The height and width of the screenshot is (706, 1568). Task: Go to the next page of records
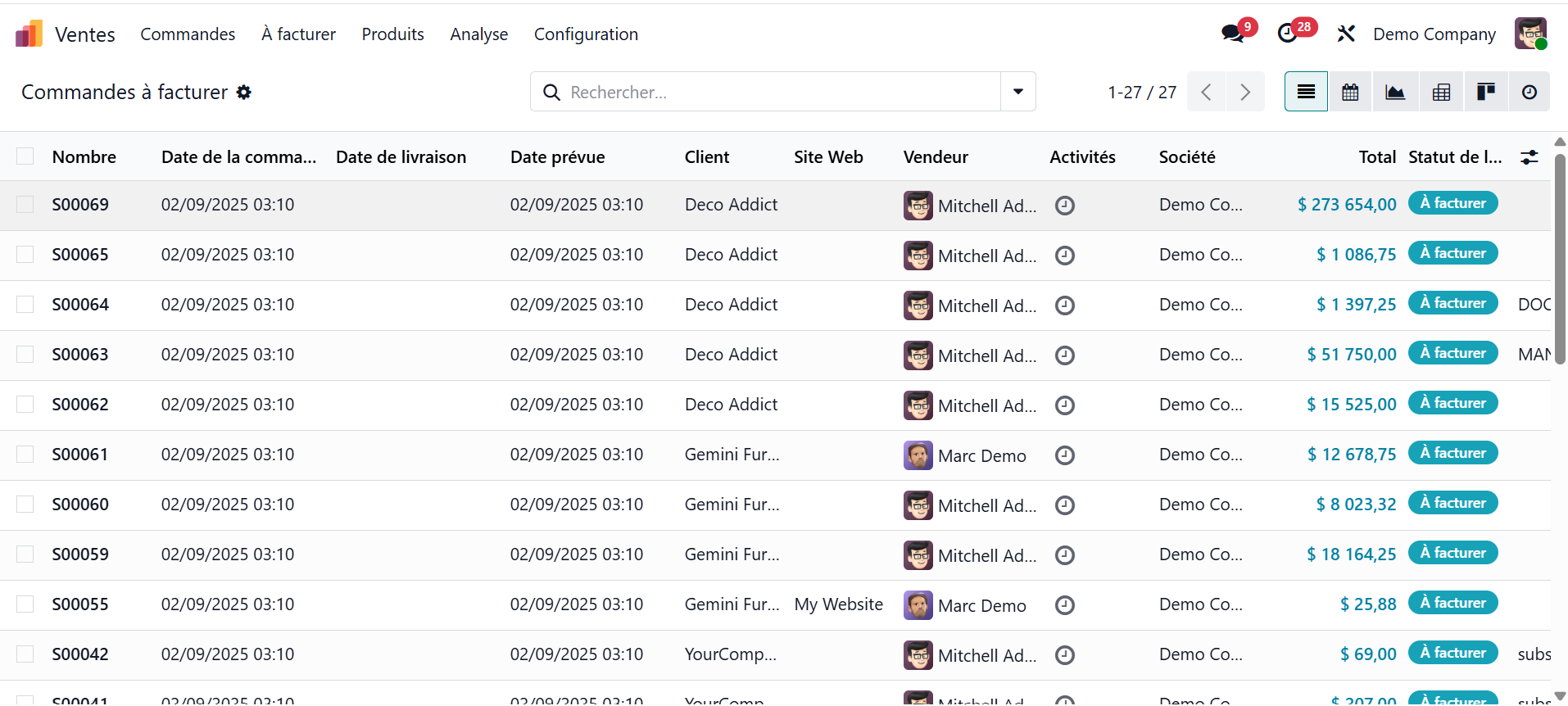coord(1245,92)
